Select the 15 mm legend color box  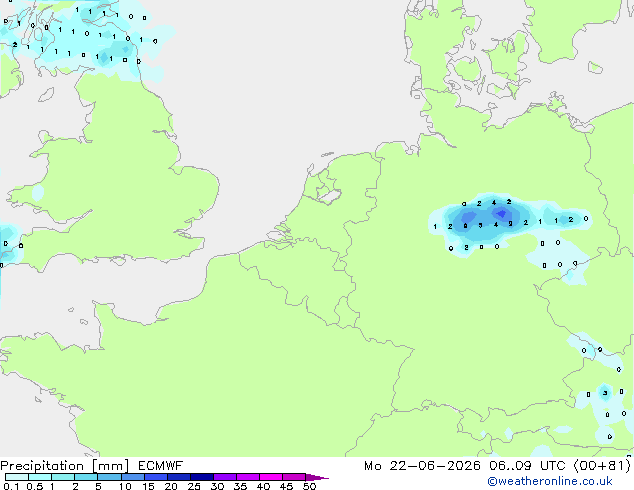pos(155,477)
